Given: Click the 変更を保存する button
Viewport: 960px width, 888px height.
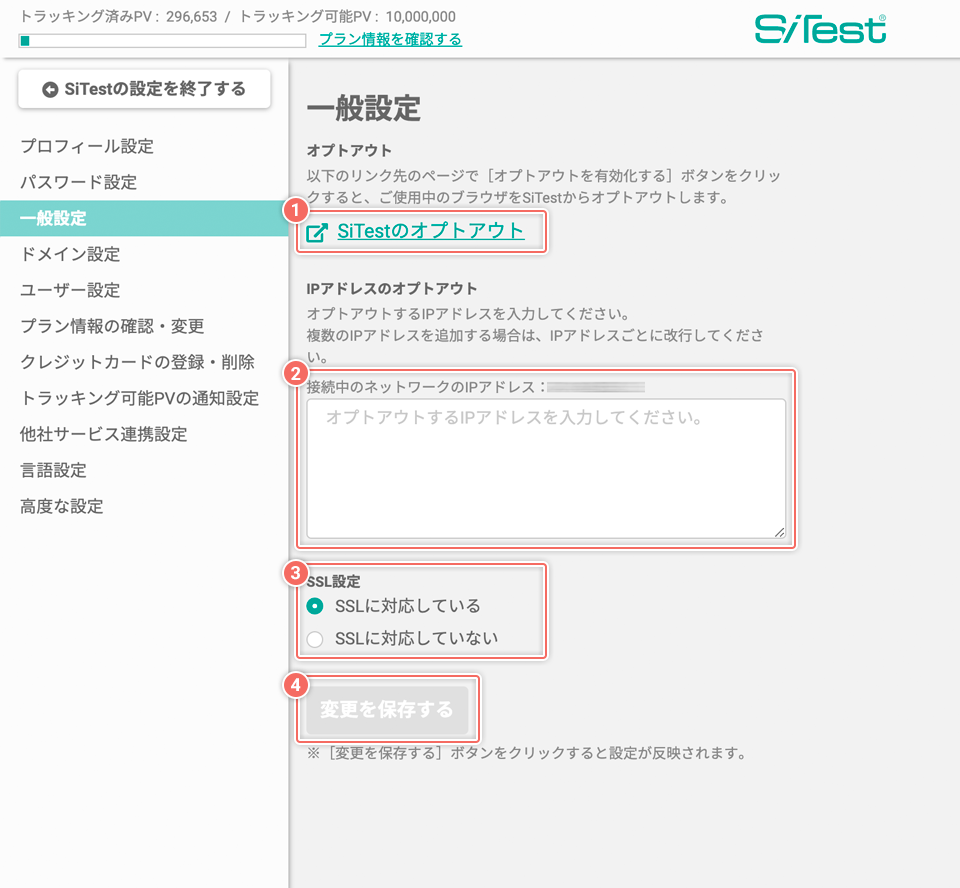Looking at the screenshot, I should coord(387,710).
